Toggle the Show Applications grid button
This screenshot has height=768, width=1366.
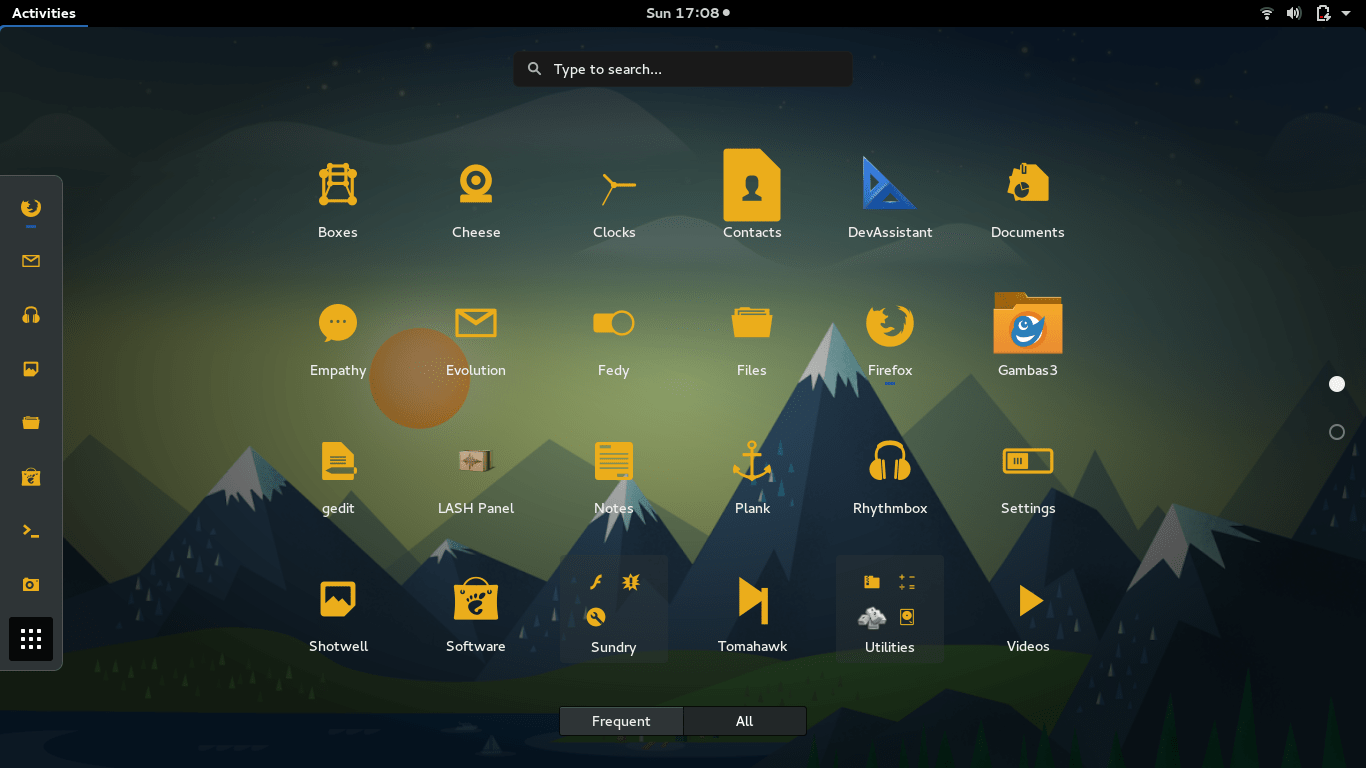pyautogui.click(x=31, y=639)
